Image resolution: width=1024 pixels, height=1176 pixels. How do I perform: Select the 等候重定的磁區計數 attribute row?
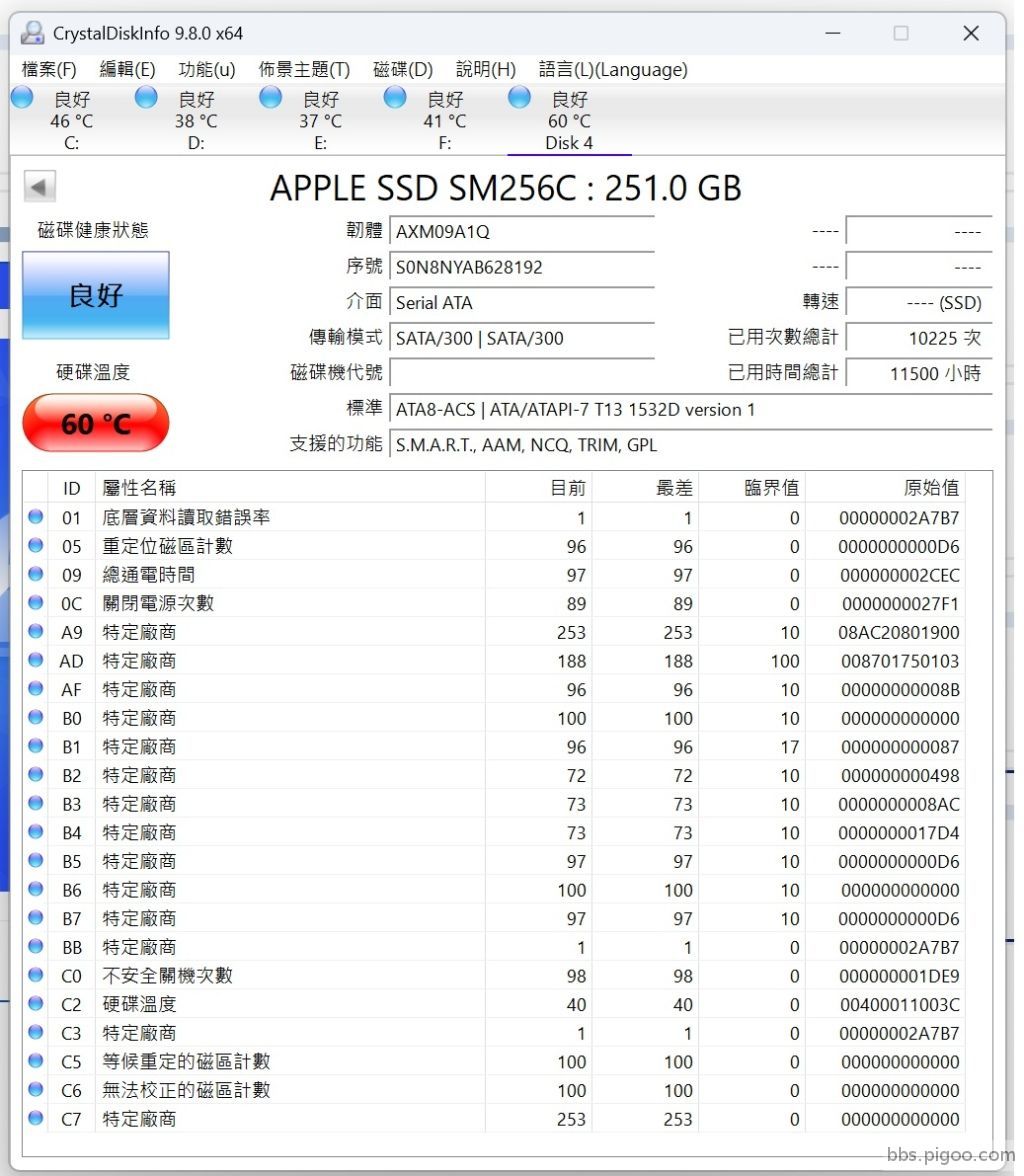[x=494, y=1062]
